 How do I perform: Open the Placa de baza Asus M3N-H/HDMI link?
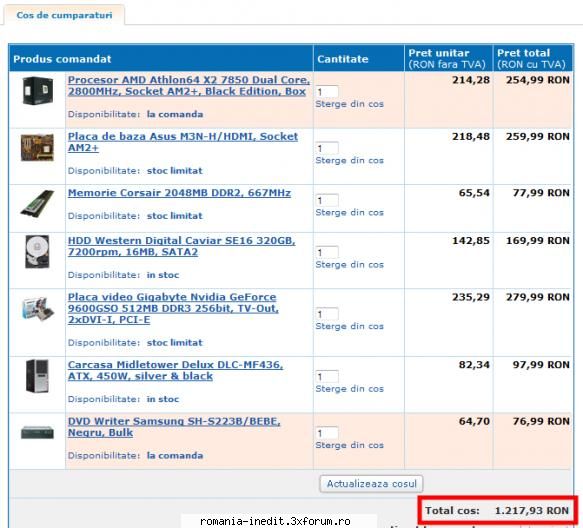point(183,142)
